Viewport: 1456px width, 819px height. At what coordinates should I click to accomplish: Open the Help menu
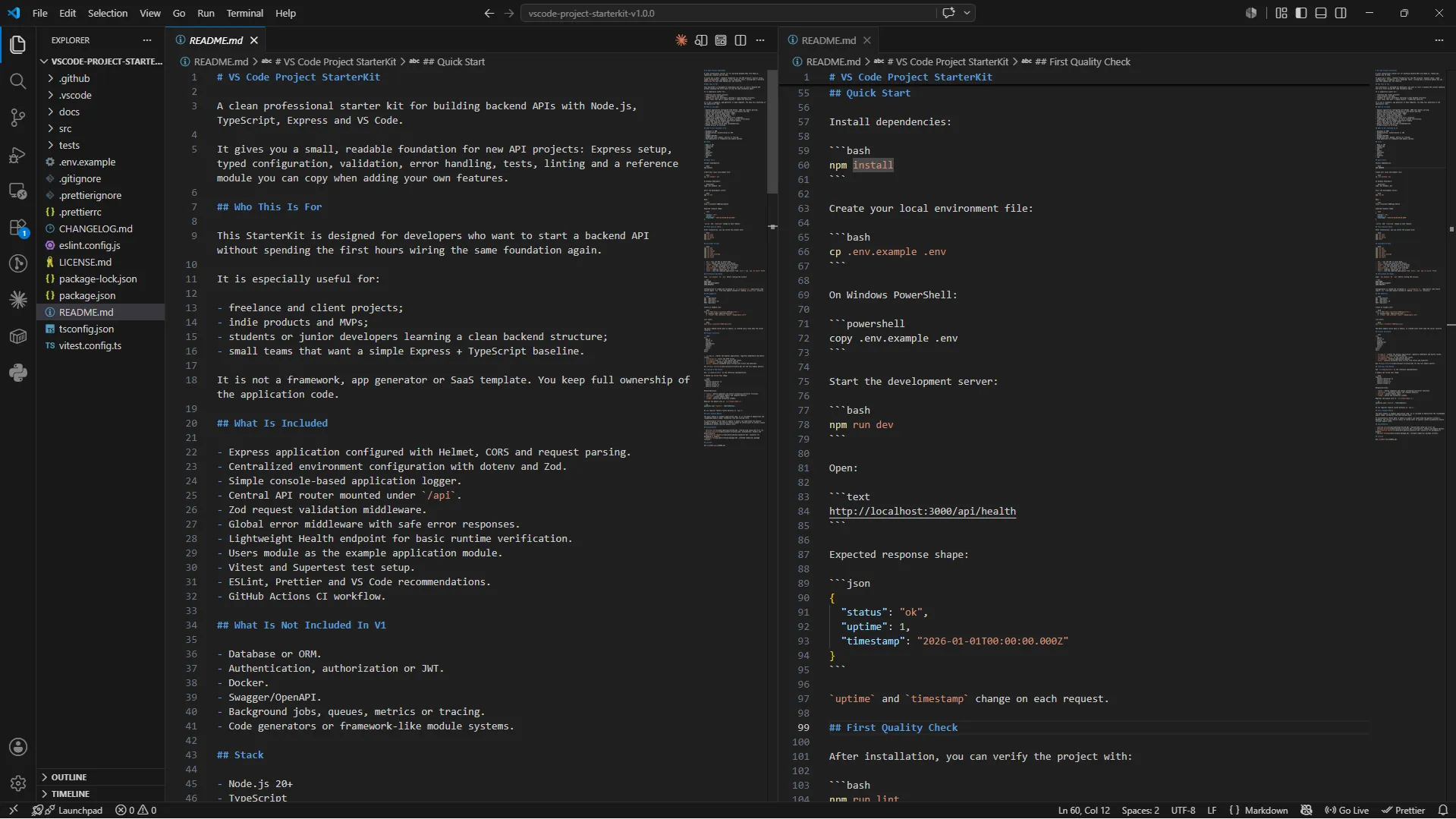pos(285,13)
